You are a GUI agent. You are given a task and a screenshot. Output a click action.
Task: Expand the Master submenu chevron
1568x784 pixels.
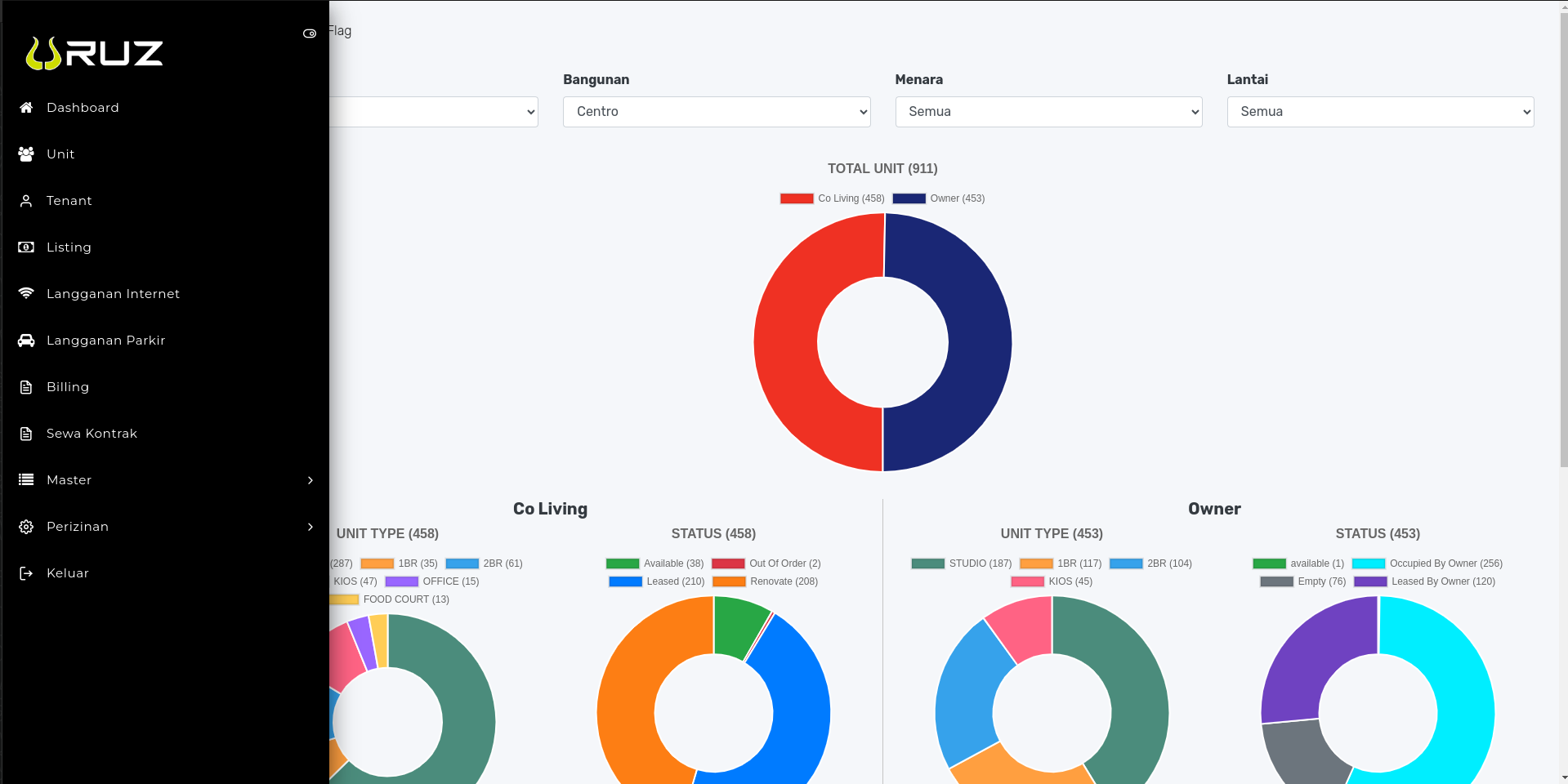(310, 480)
